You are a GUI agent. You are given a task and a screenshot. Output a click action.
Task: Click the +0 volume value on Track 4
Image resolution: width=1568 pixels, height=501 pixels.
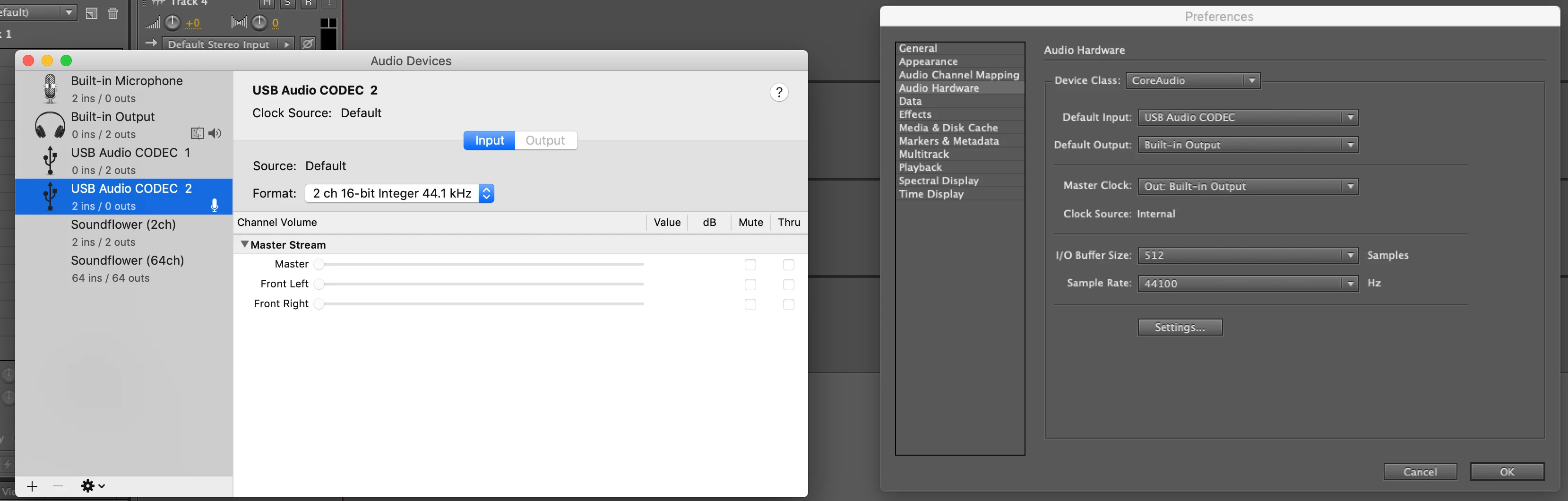tap(193, 23)
